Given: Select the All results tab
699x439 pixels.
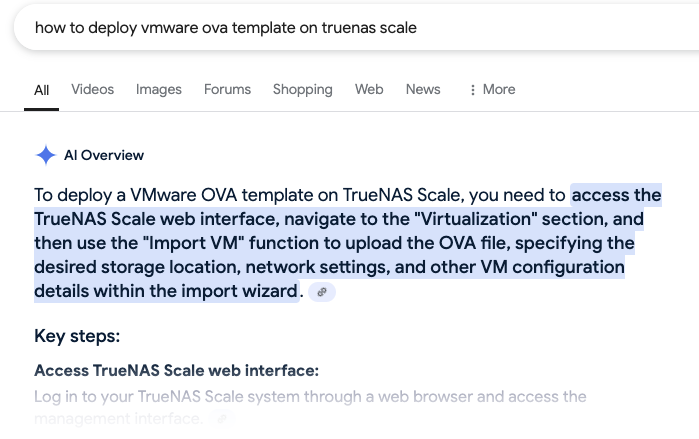Looking at the screenshot, I should click(41, 90).
